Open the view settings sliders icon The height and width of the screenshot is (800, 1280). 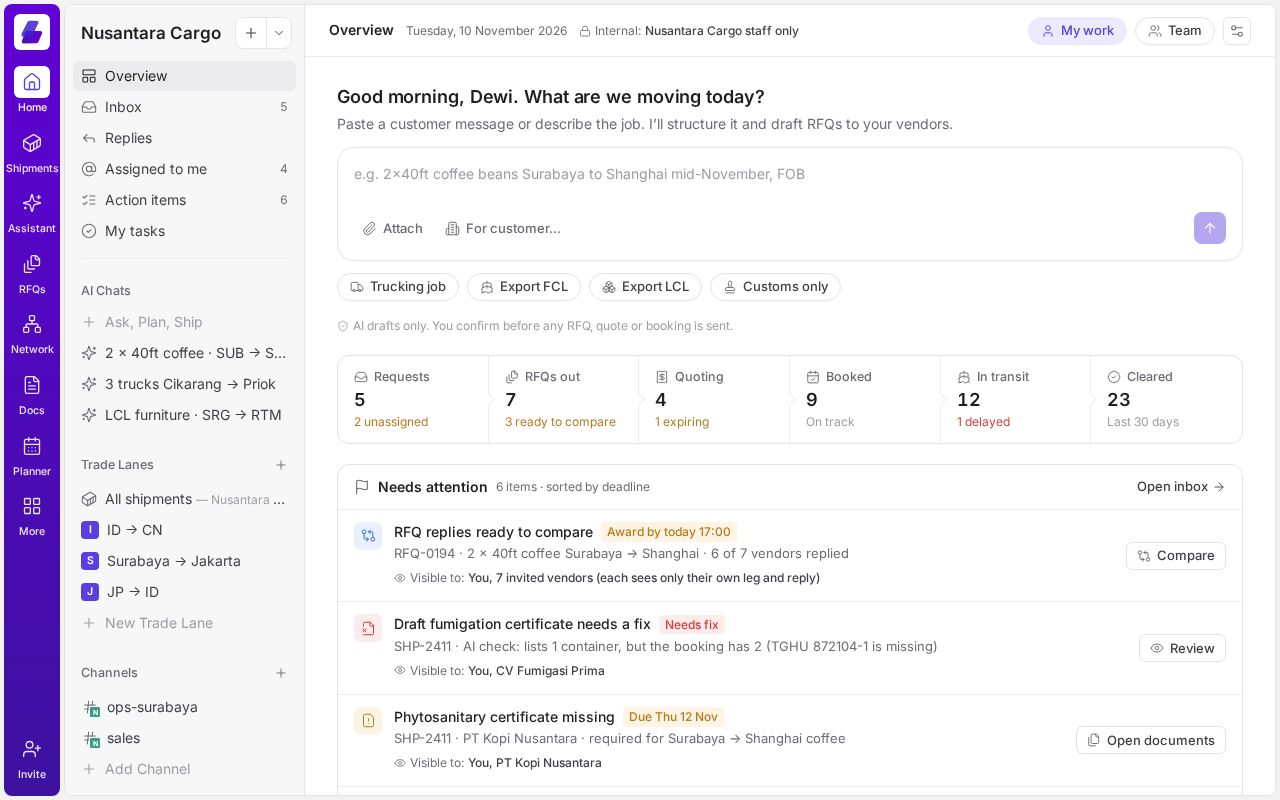click(x=1237, y=31)
